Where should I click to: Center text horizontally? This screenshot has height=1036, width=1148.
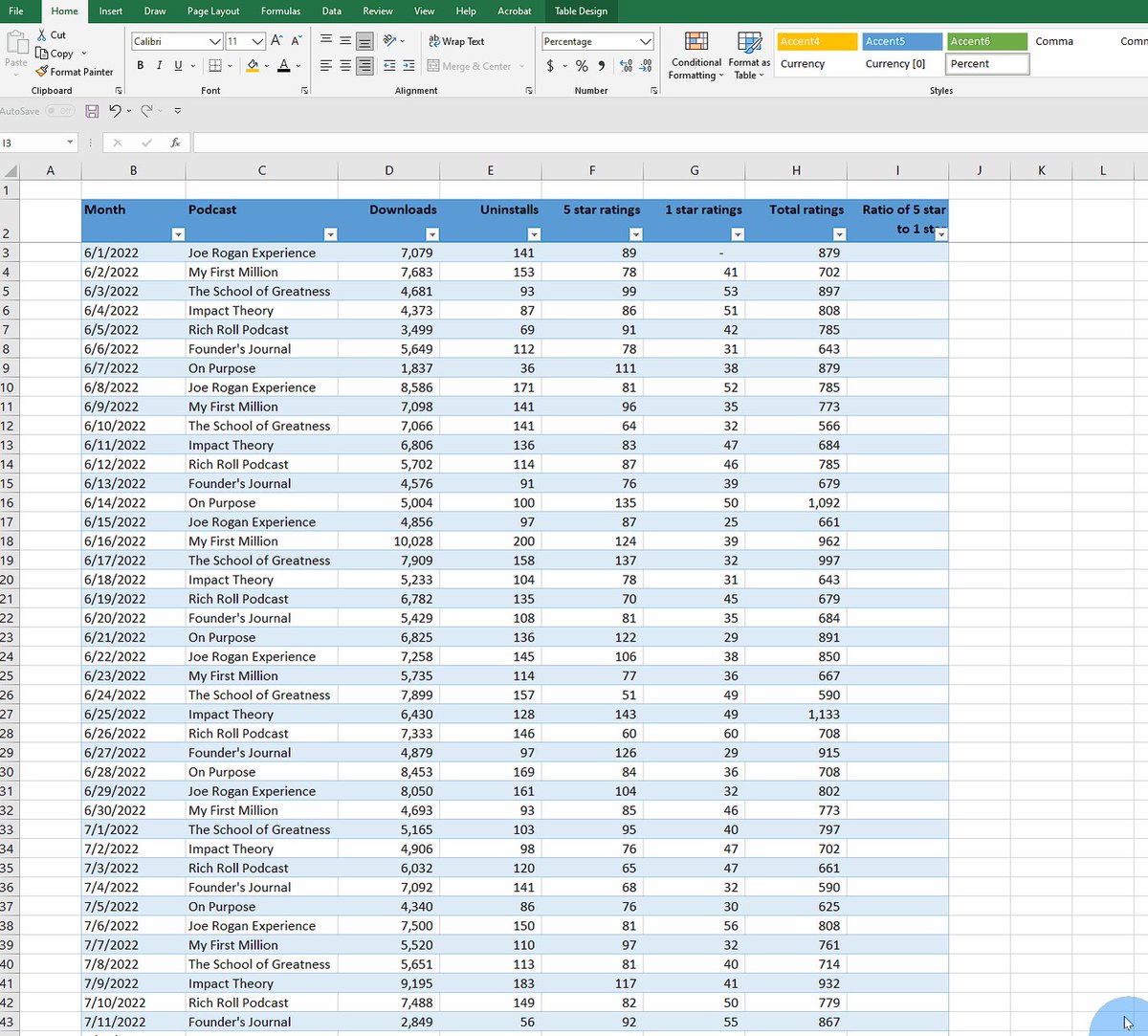[345, 66]
